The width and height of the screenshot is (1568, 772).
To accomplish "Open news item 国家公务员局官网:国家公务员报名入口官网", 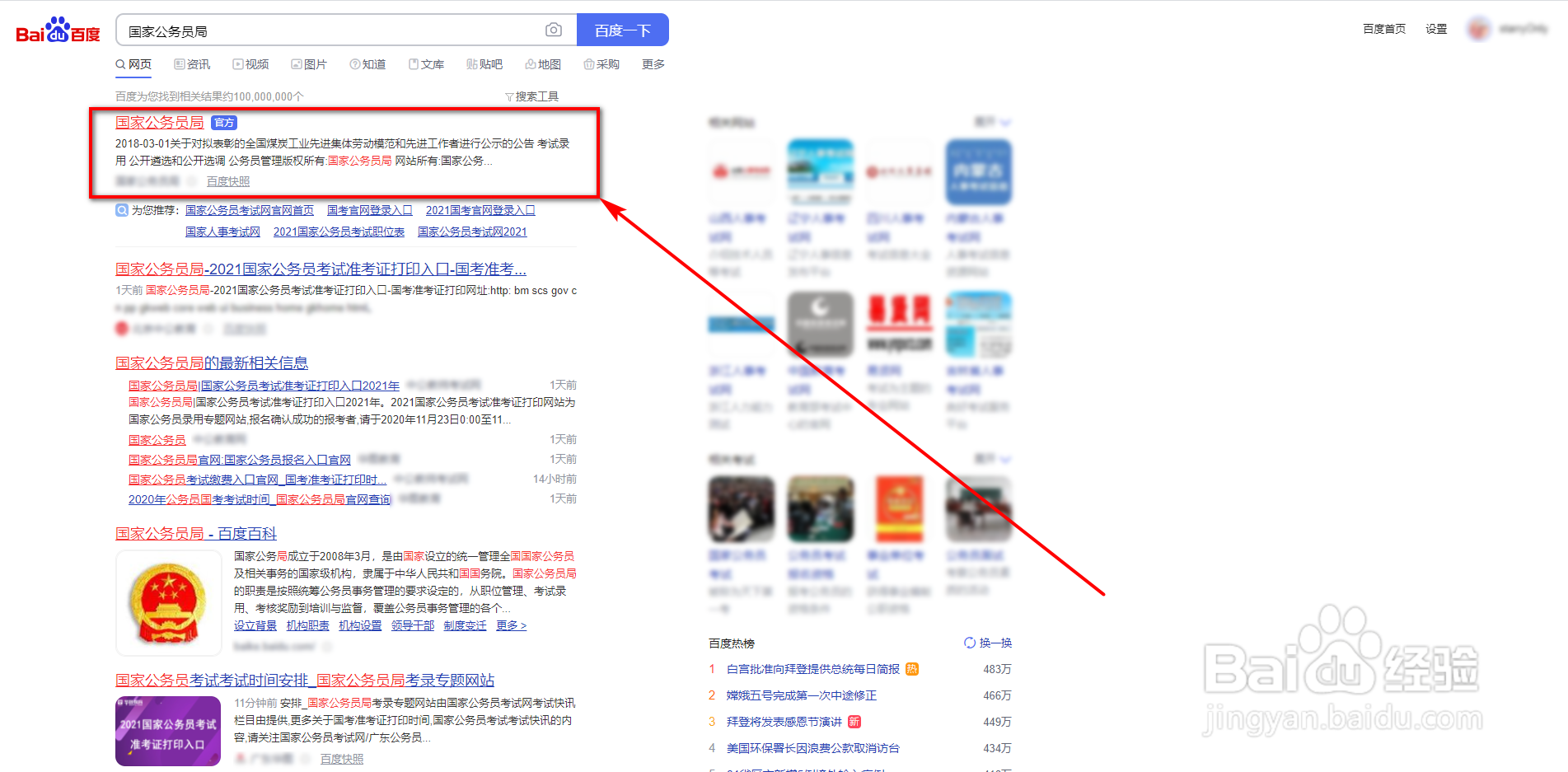I will [240, 460].
